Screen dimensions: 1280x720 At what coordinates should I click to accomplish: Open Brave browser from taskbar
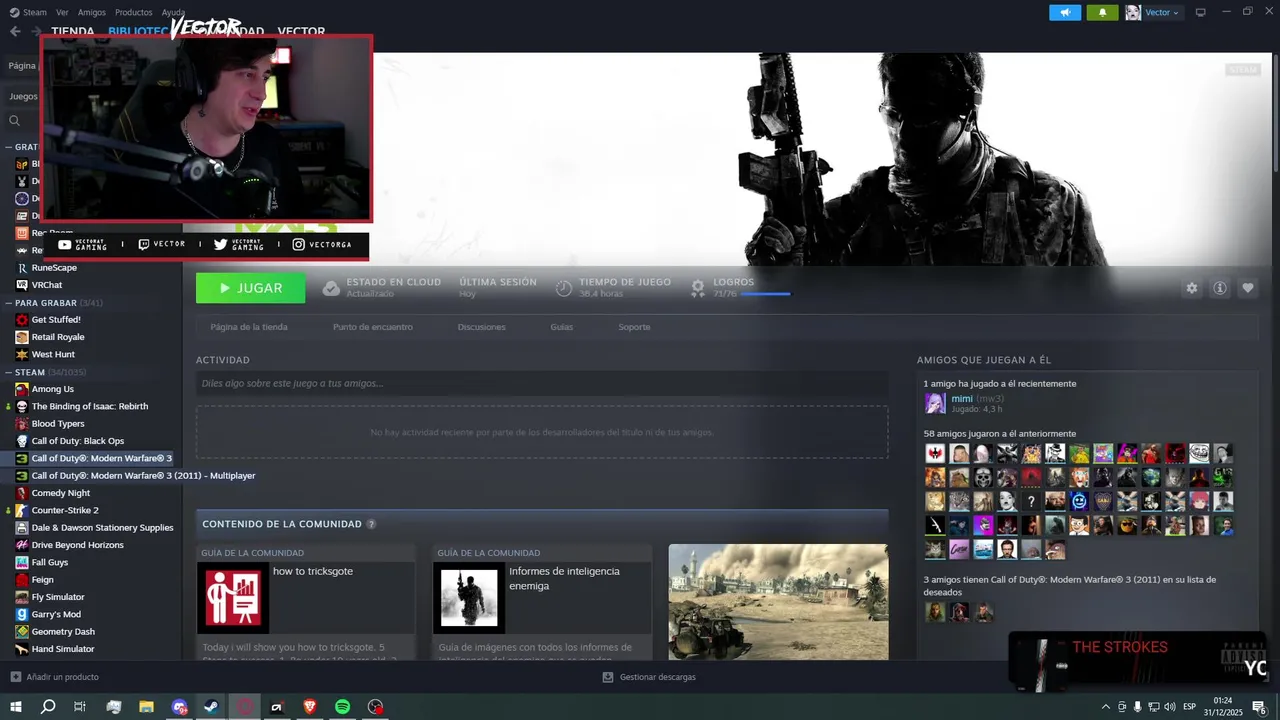click(310, 707)
